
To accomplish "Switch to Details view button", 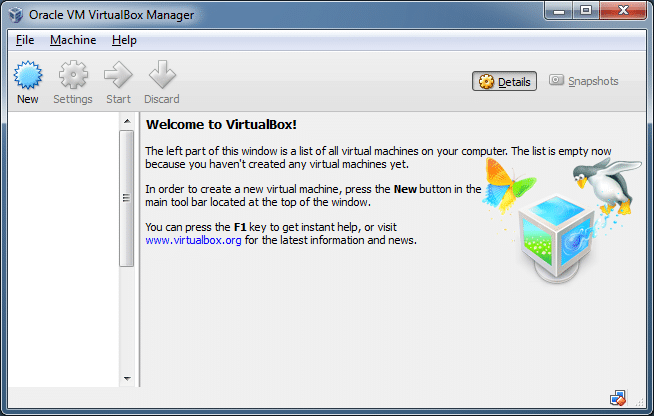I will click(504, 81).
